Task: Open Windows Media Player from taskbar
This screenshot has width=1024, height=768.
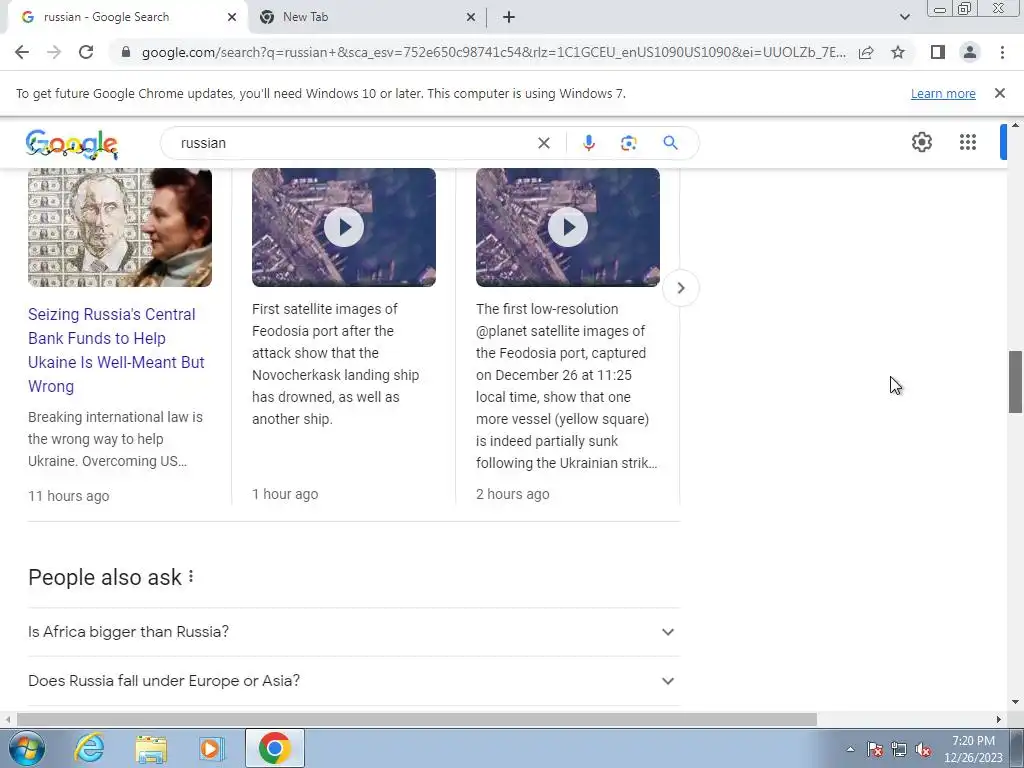Action: pos(211,748)
